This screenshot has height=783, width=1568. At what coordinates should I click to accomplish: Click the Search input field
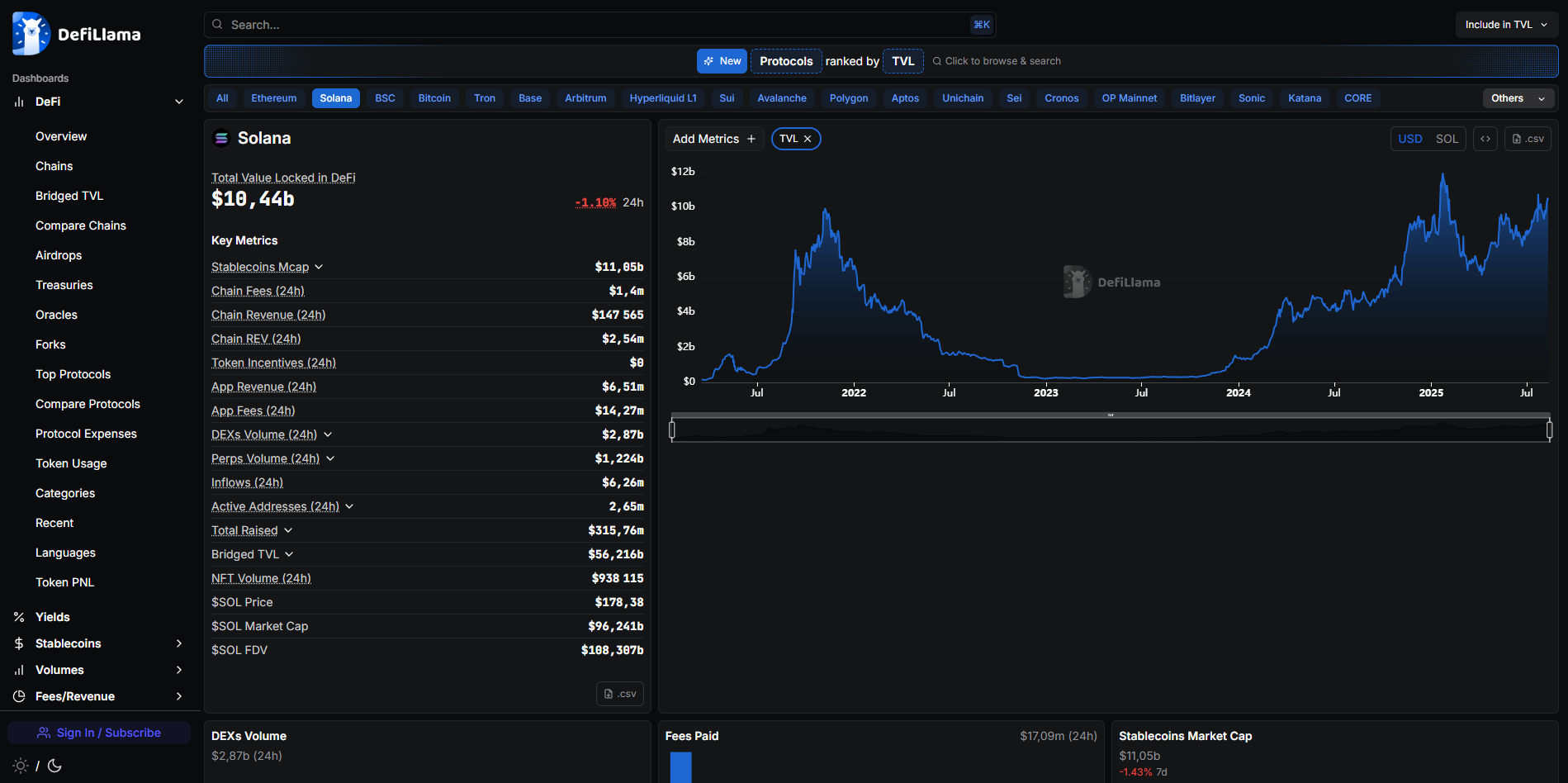coord(595,25)
